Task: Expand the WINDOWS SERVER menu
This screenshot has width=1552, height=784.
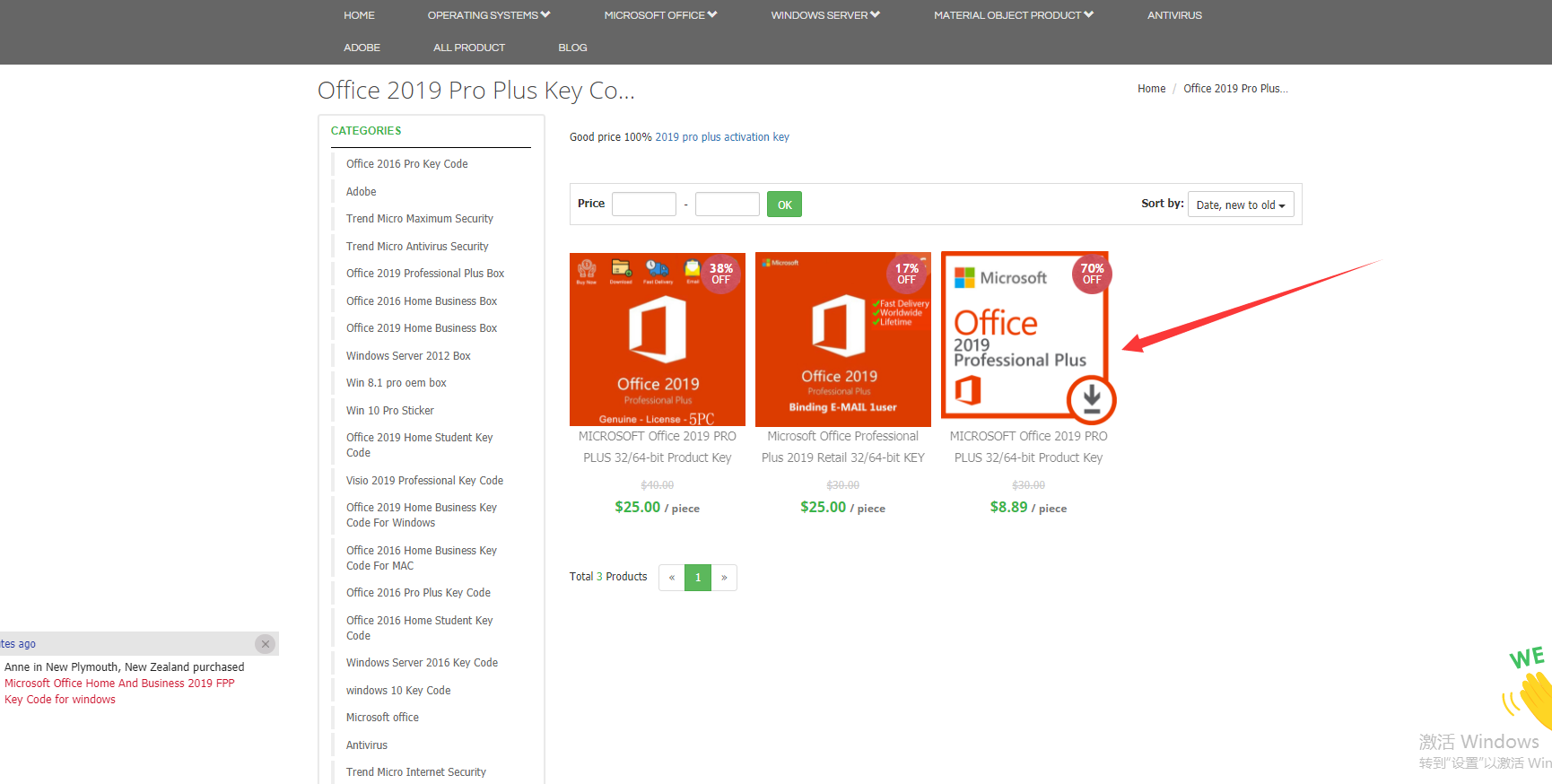Action: (x=825, y=15)
